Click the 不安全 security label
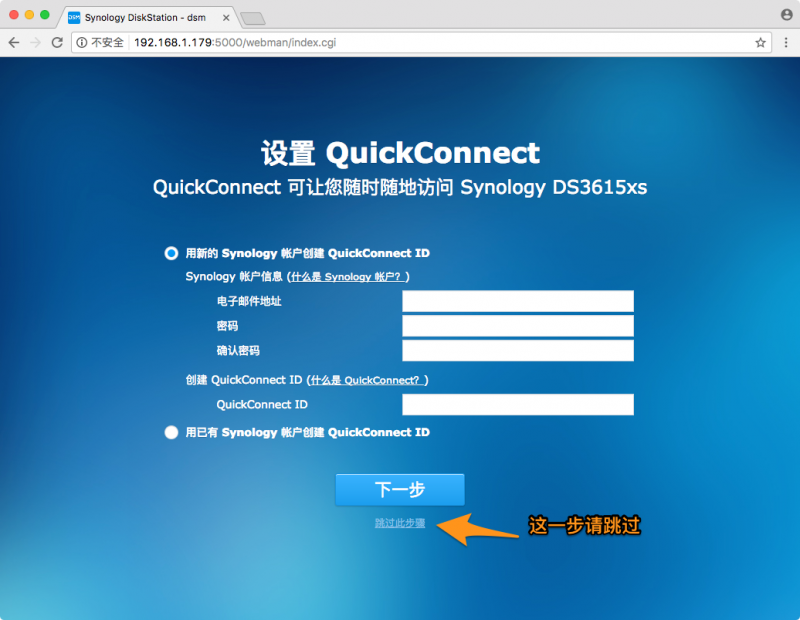The height and width of the screenshot is (620, 800). pos(107,42)
